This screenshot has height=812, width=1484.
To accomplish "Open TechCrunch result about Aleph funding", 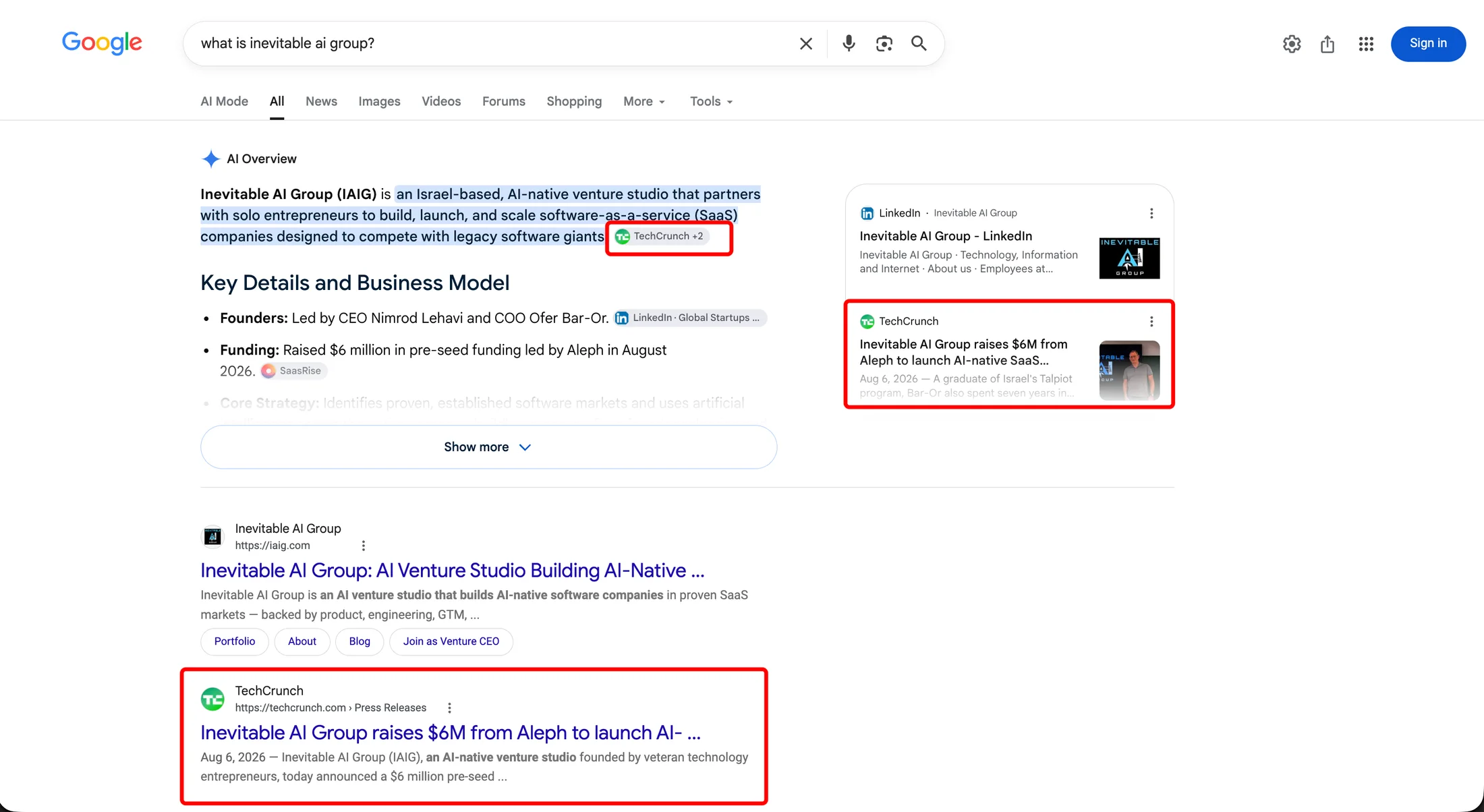I will (451, 732).
